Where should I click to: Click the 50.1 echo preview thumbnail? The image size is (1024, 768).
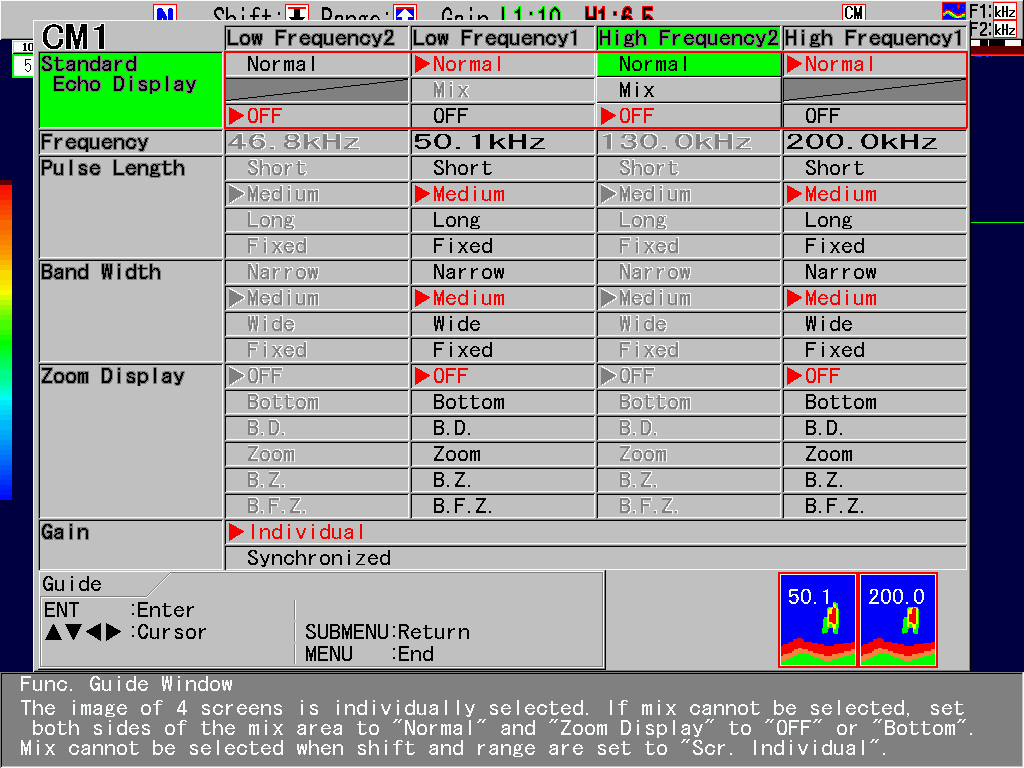817,619
